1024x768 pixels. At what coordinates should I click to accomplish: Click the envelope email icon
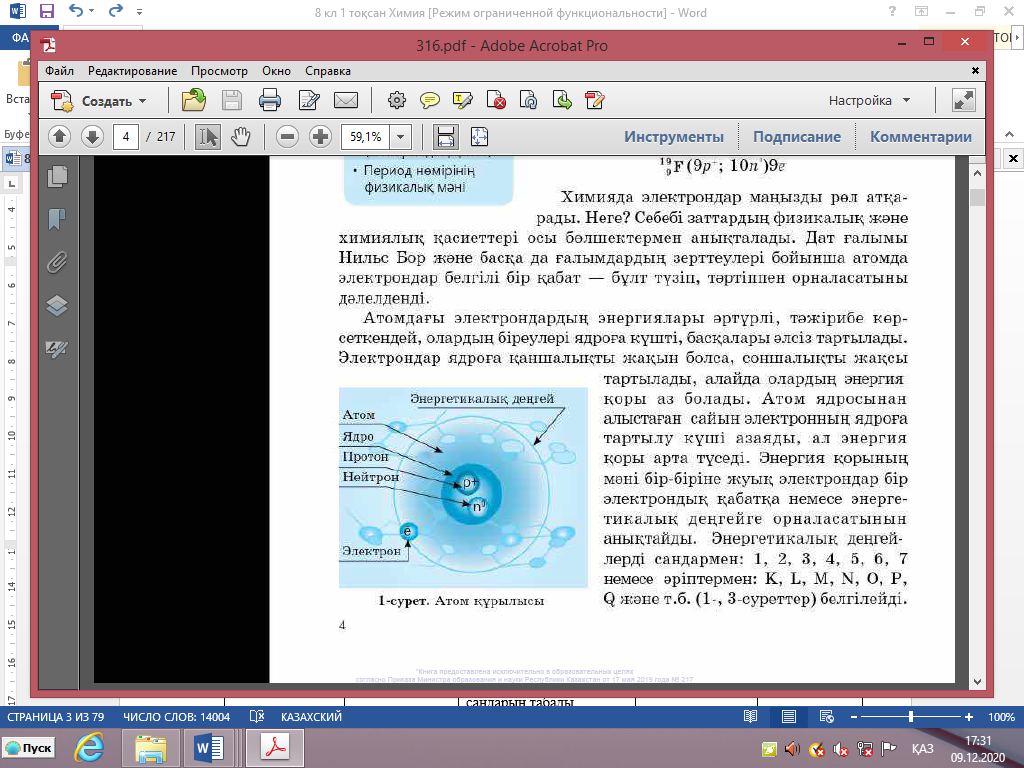click(x=346, y=100)
